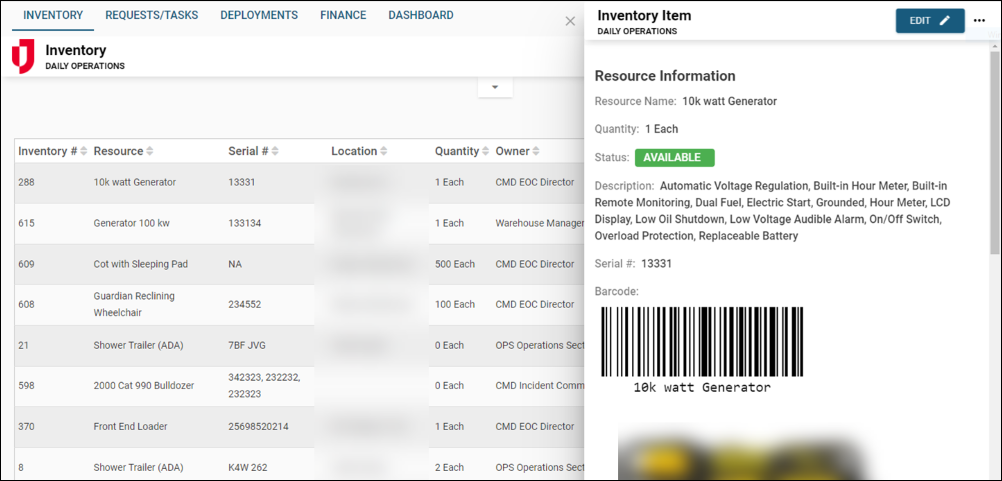Open the Dashboard tab

click(x=420, y=16)
